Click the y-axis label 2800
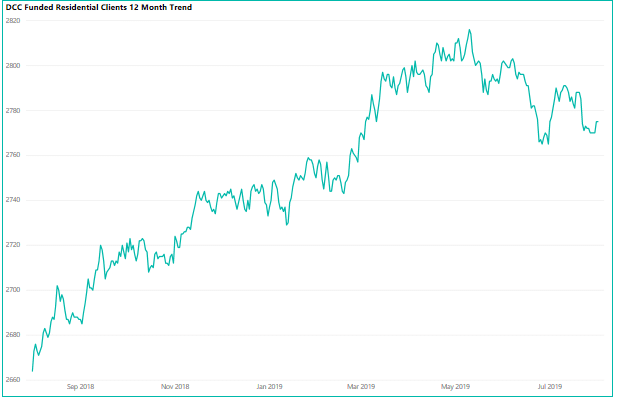The image size is (620, 403). [13, 66]
